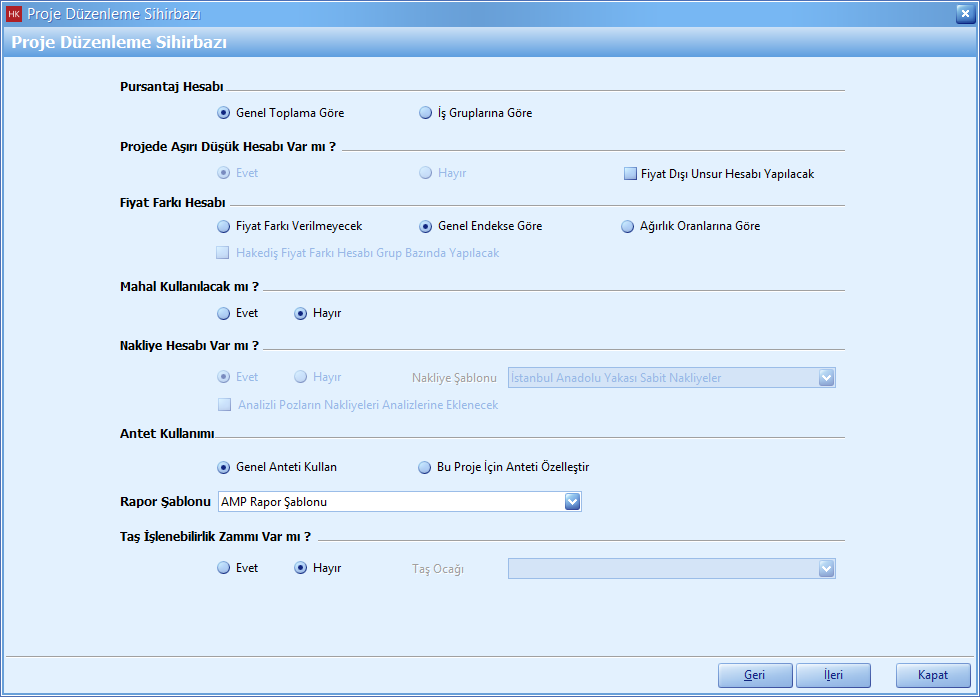This screenshot has height=697, width=980.
Task: Choose 'Ağırlık Oranlarına Göre' option
Action: (x=628, y=226)
